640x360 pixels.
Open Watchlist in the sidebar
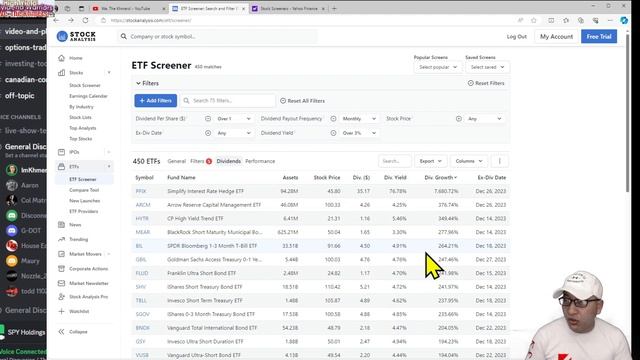(79, 311)
